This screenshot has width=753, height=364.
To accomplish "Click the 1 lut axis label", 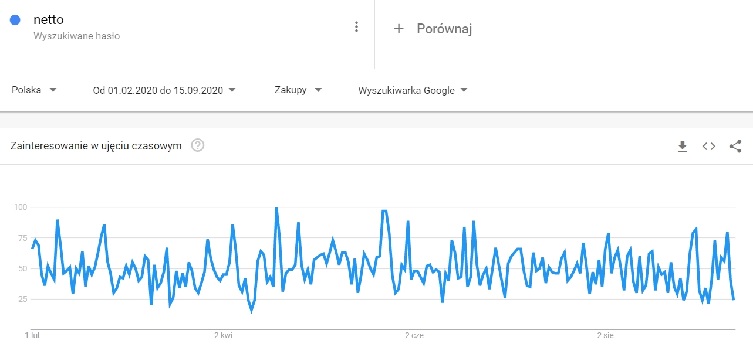I will pos(32,336).
